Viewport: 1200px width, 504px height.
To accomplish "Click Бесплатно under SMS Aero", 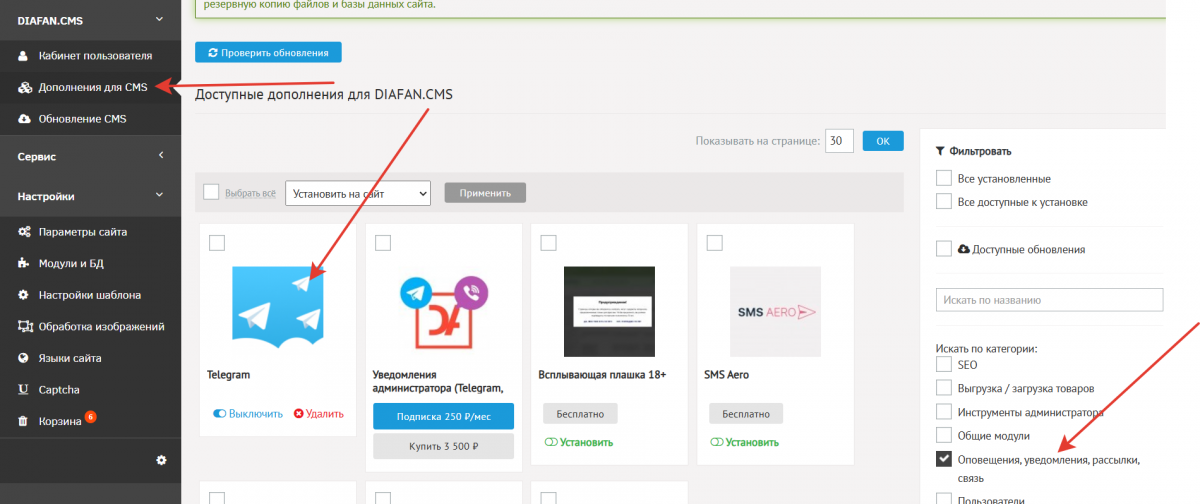I will coord(746,414).
